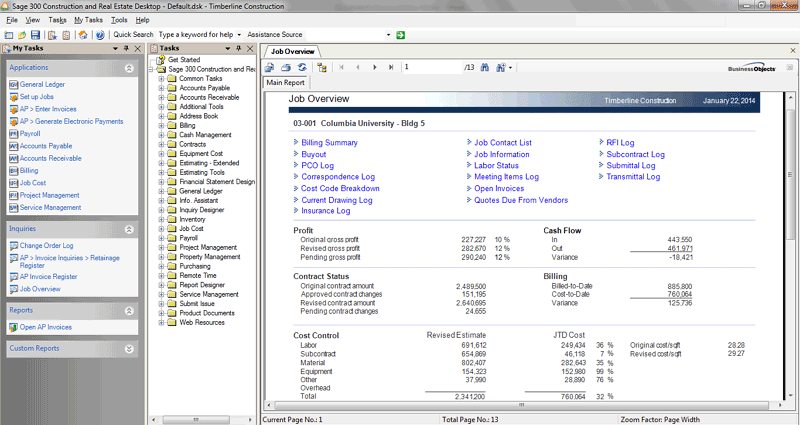Open the Tasks menu
The width and height of the screenshot is (800, 425).
point(57,20)
